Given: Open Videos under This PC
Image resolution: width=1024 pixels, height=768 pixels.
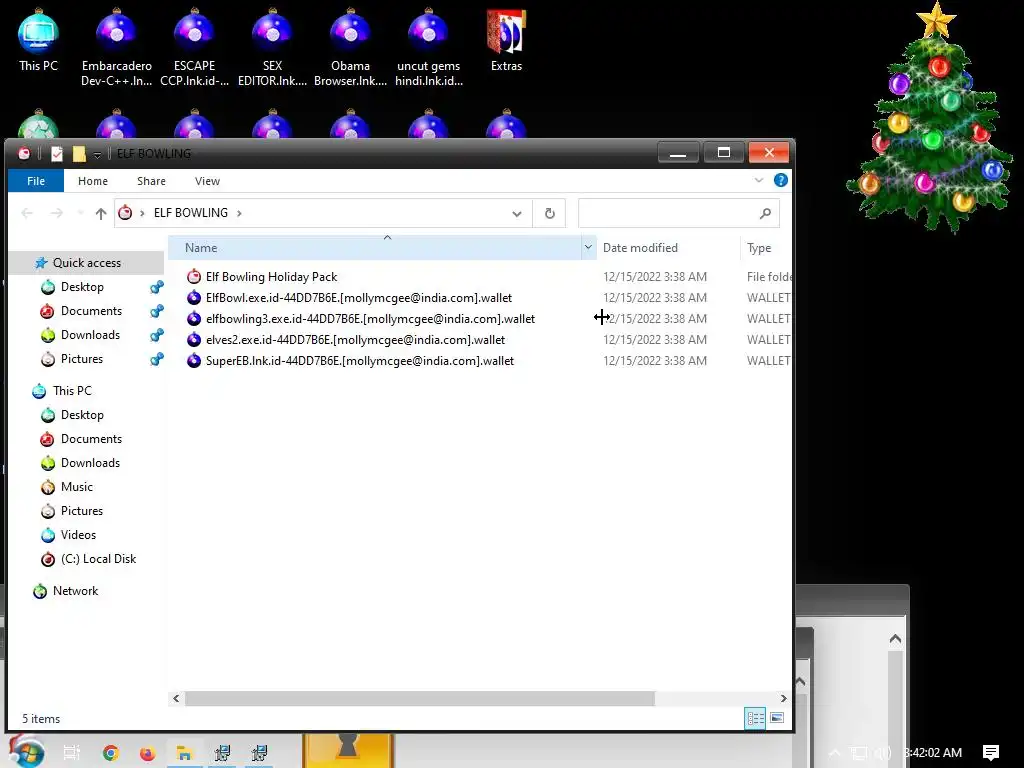Looking at the screenshot, I should click(78, 535).
